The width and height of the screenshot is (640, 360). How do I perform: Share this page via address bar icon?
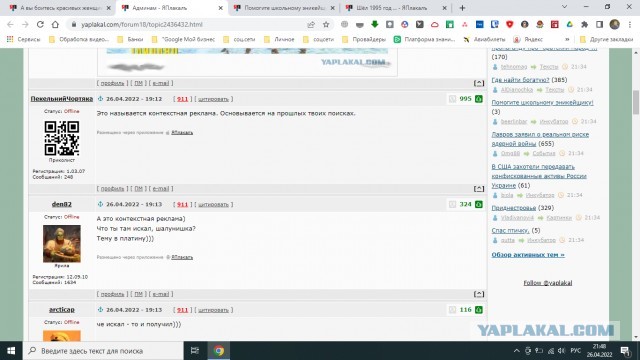311,24
